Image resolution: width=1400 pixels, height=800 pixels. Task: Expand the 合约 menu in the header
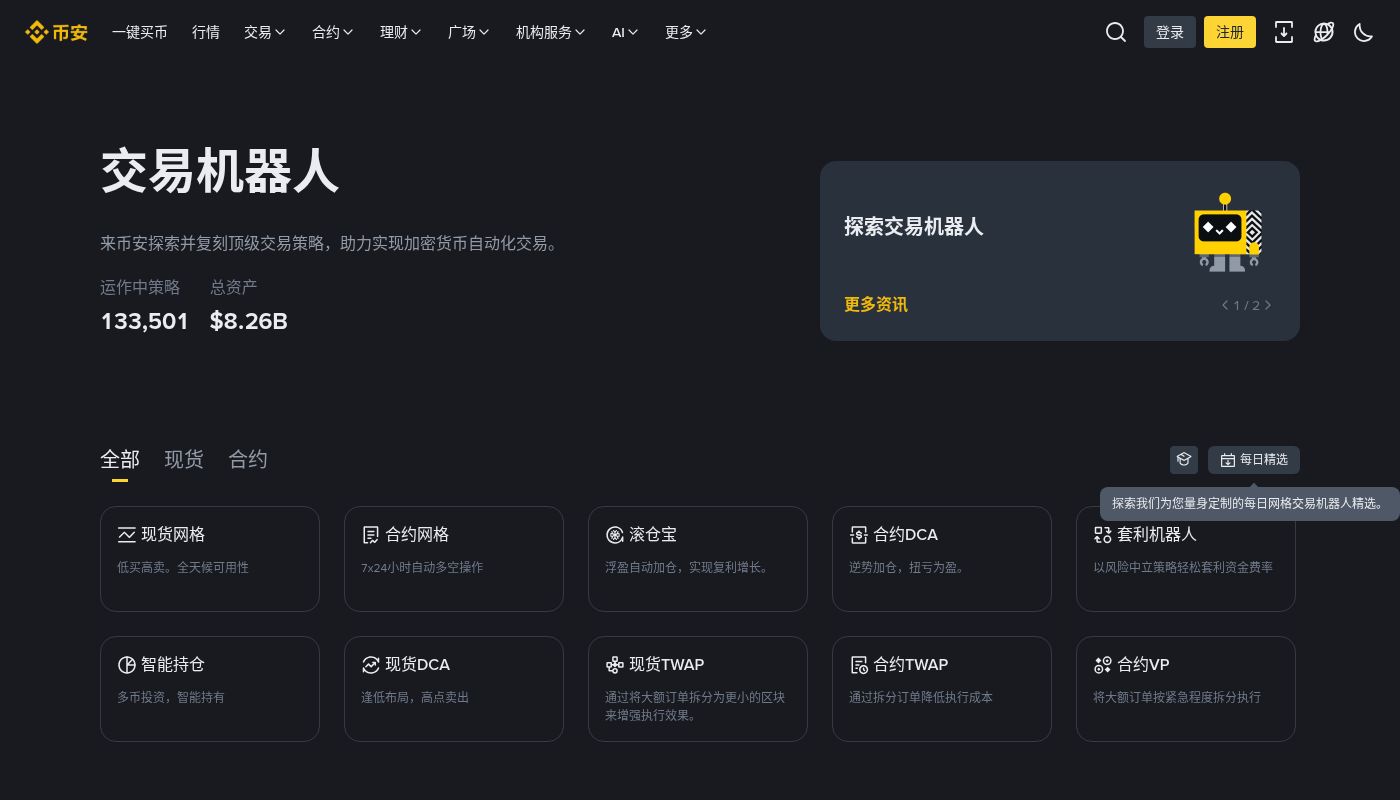[333, 32]
